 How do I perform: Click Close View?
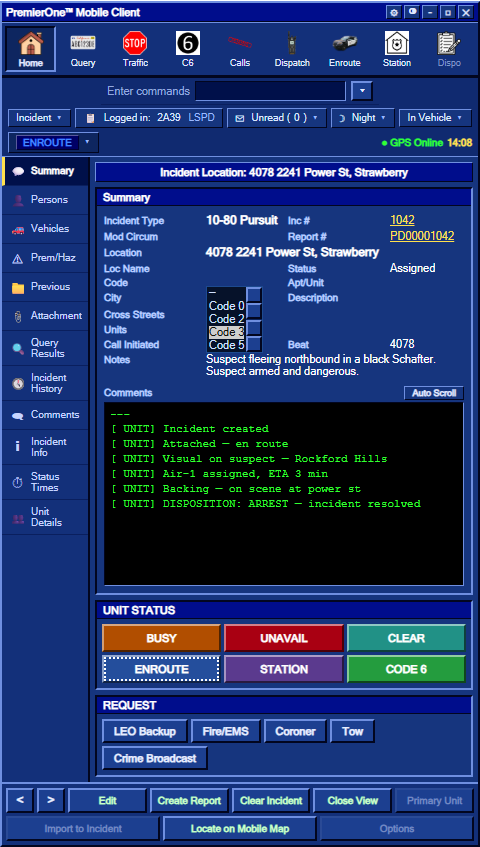click(x=353, y=801)
